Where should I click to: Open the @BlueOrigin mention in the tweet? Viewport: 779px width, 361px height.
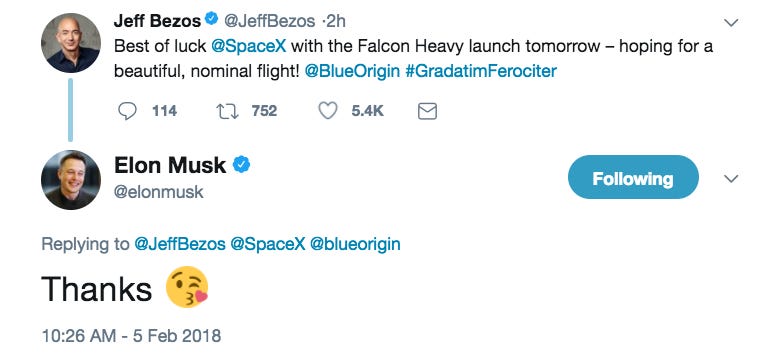352,72
